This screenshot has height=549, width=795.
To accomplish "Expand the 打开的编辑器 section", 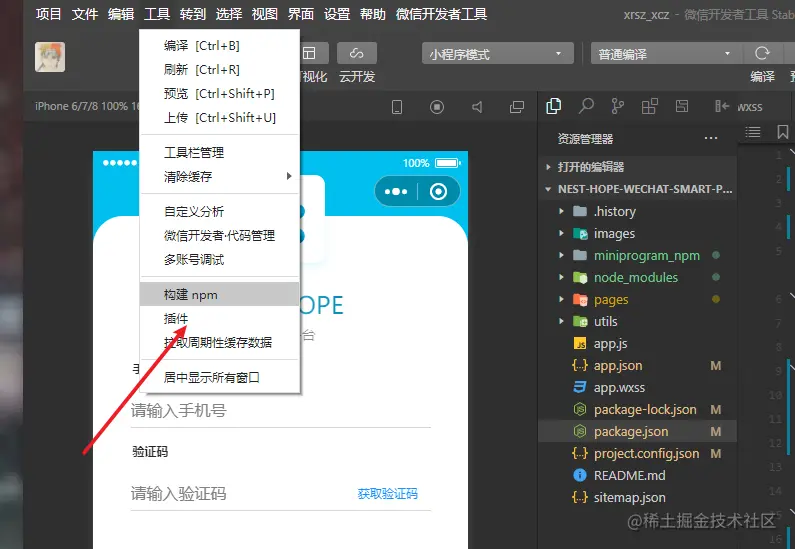I will coord(637,167).
